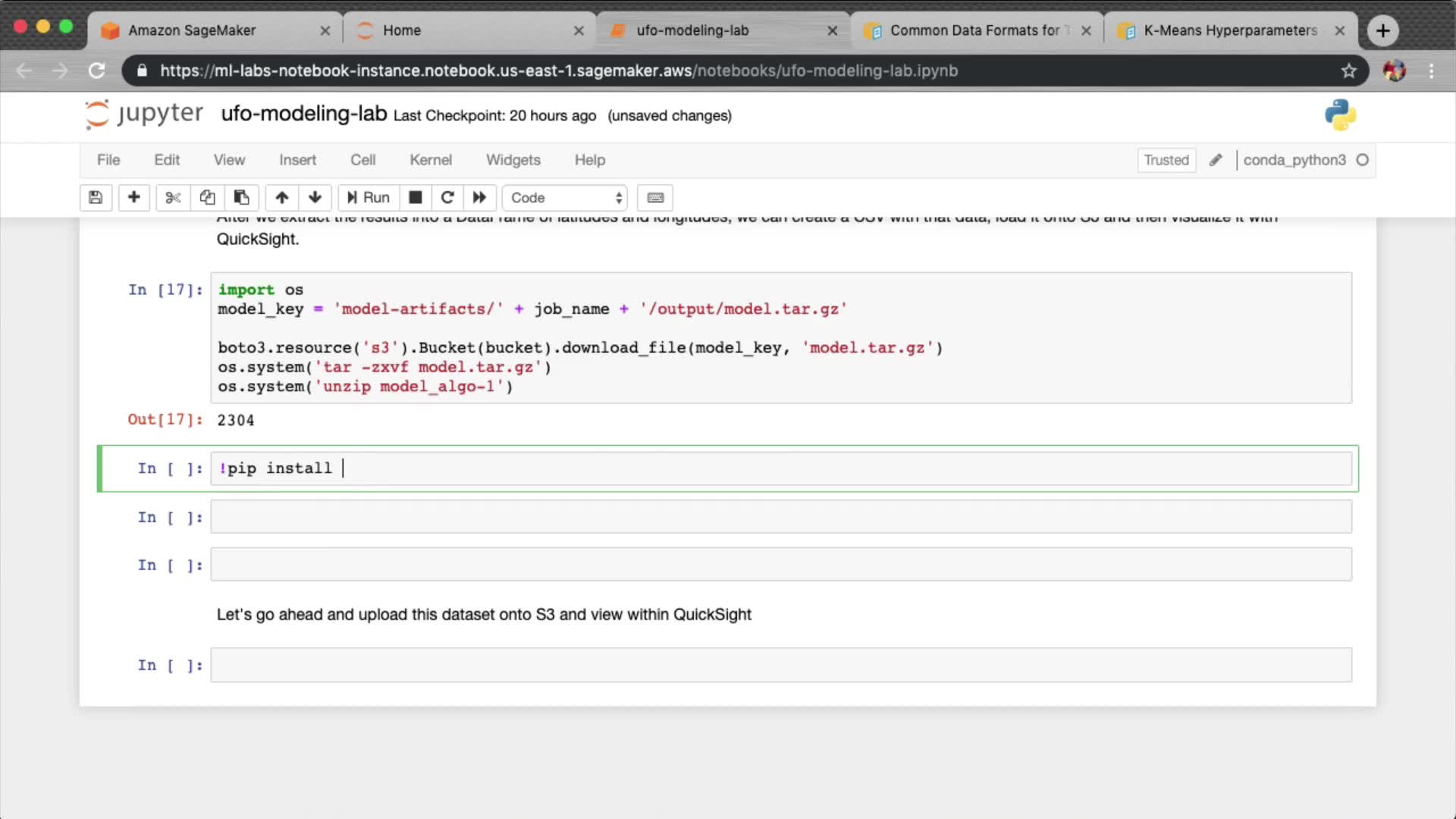Bookmark page with star icon
Viewport: 1456px width, 819px height.
[1348, 71]
